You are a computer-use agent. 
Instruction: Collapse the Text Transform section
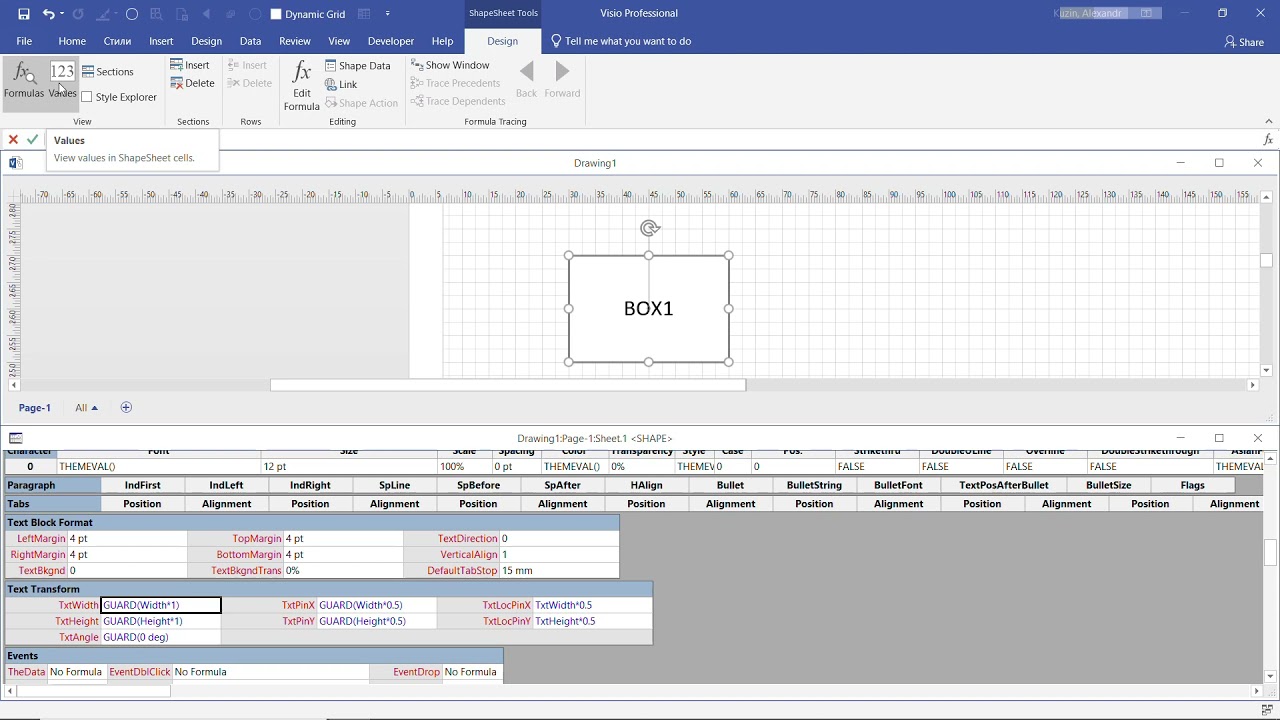(x=329, y=589)
